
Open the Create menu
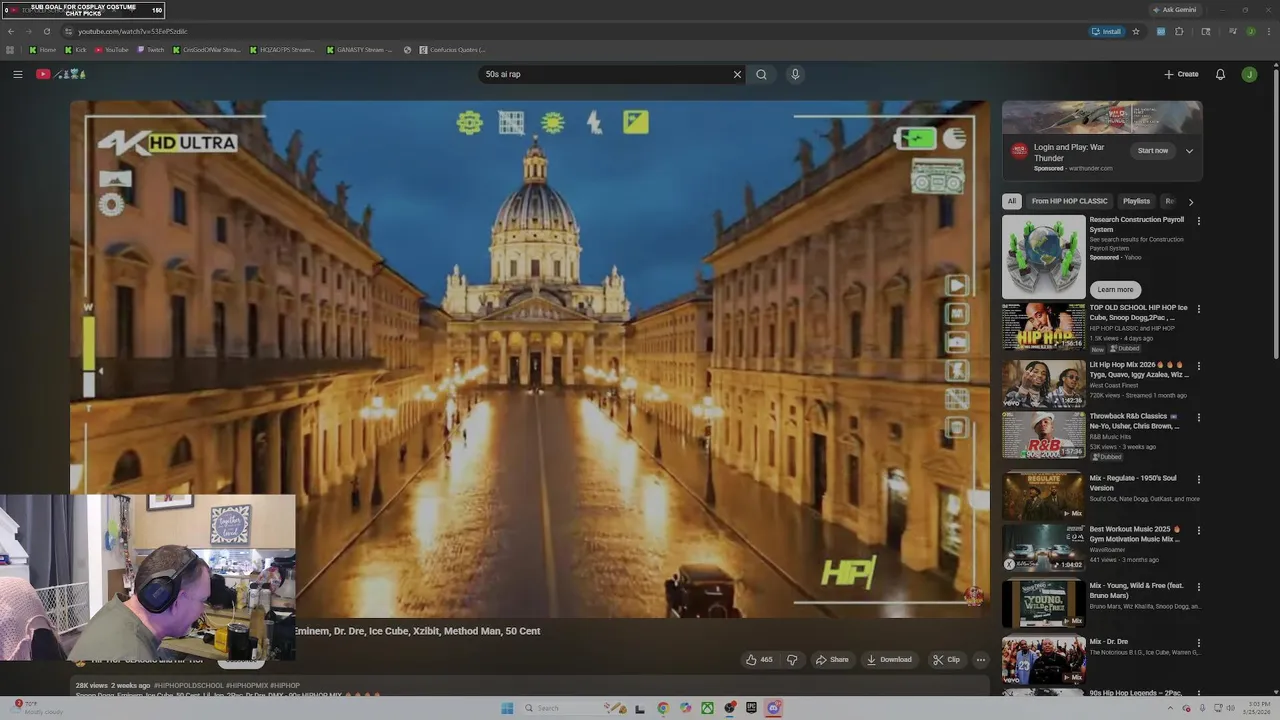coord(1181,74)
